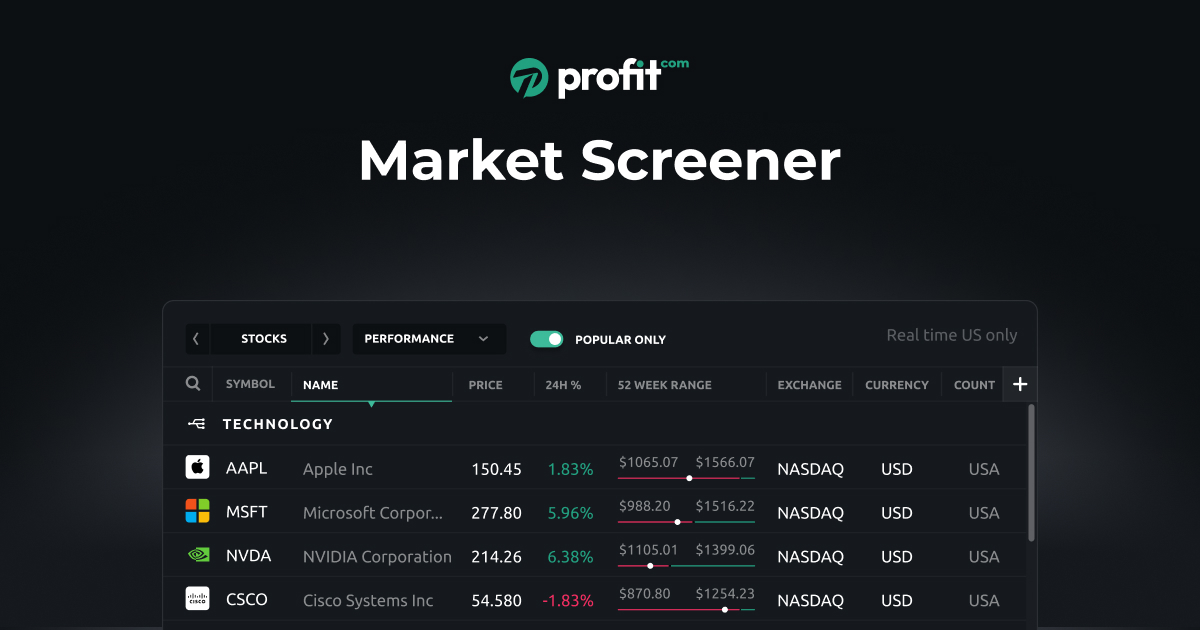Click the profit.com logo icon
The image size is (1200, 630).
click(530, 77)
